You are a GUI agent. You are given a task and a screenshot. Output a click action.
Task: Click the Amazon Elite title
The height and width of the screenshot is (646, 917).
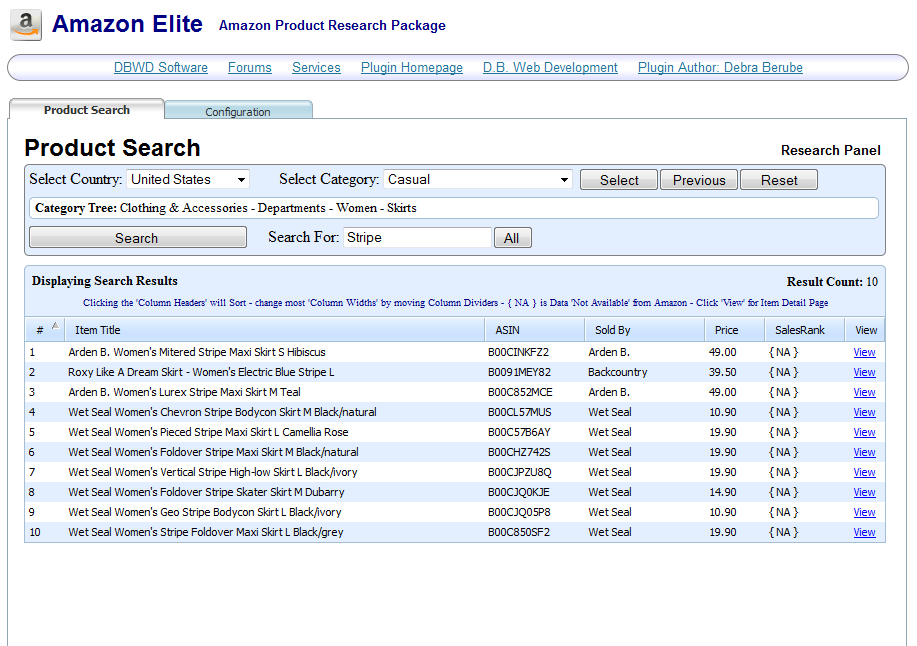click(x=127, y=24)
